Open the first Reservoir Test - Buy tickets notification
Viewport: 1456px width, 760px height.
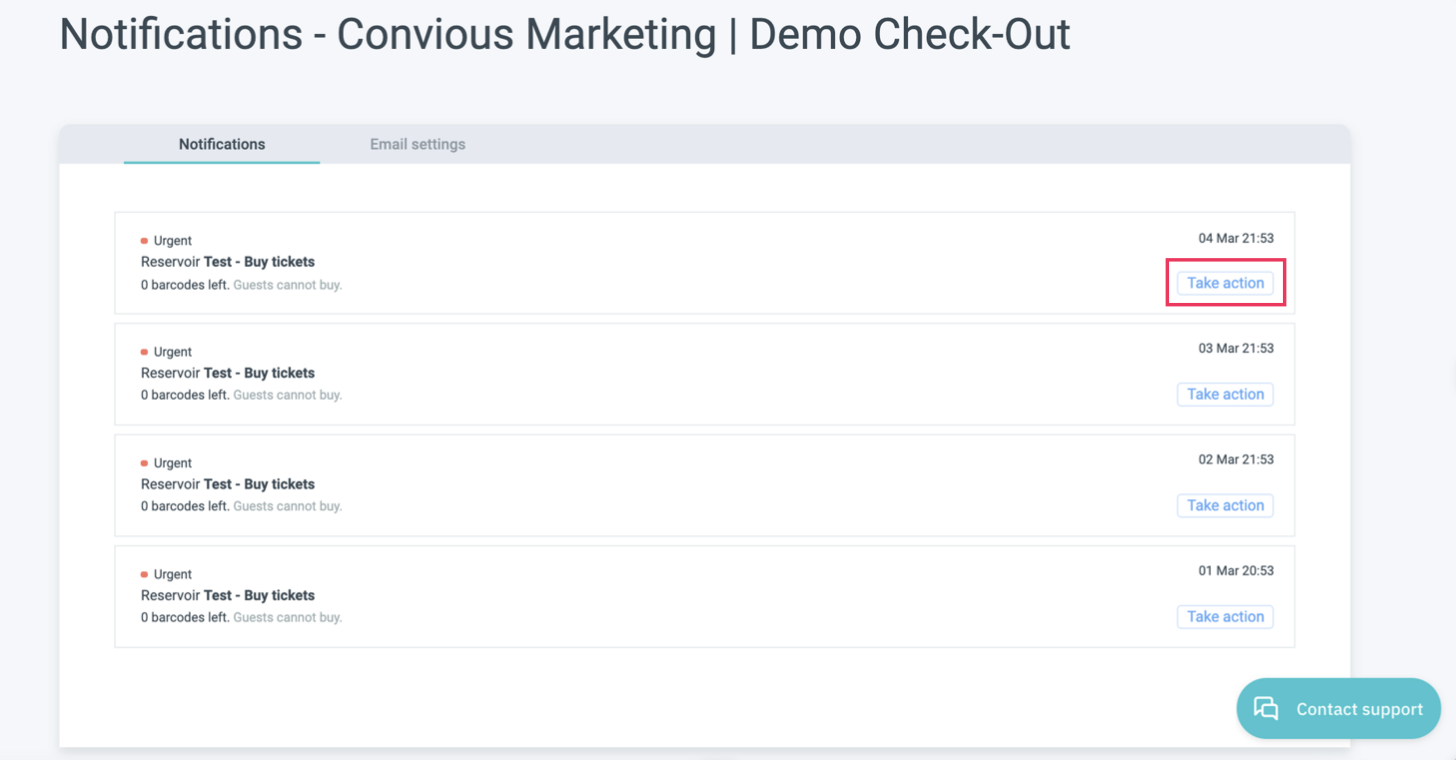[228, 262]
